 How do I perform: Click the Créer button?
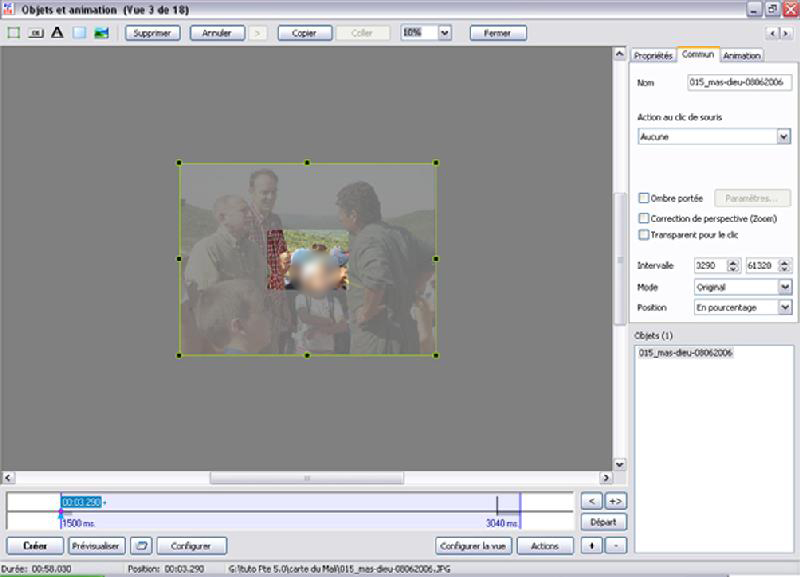click(35, 545)
